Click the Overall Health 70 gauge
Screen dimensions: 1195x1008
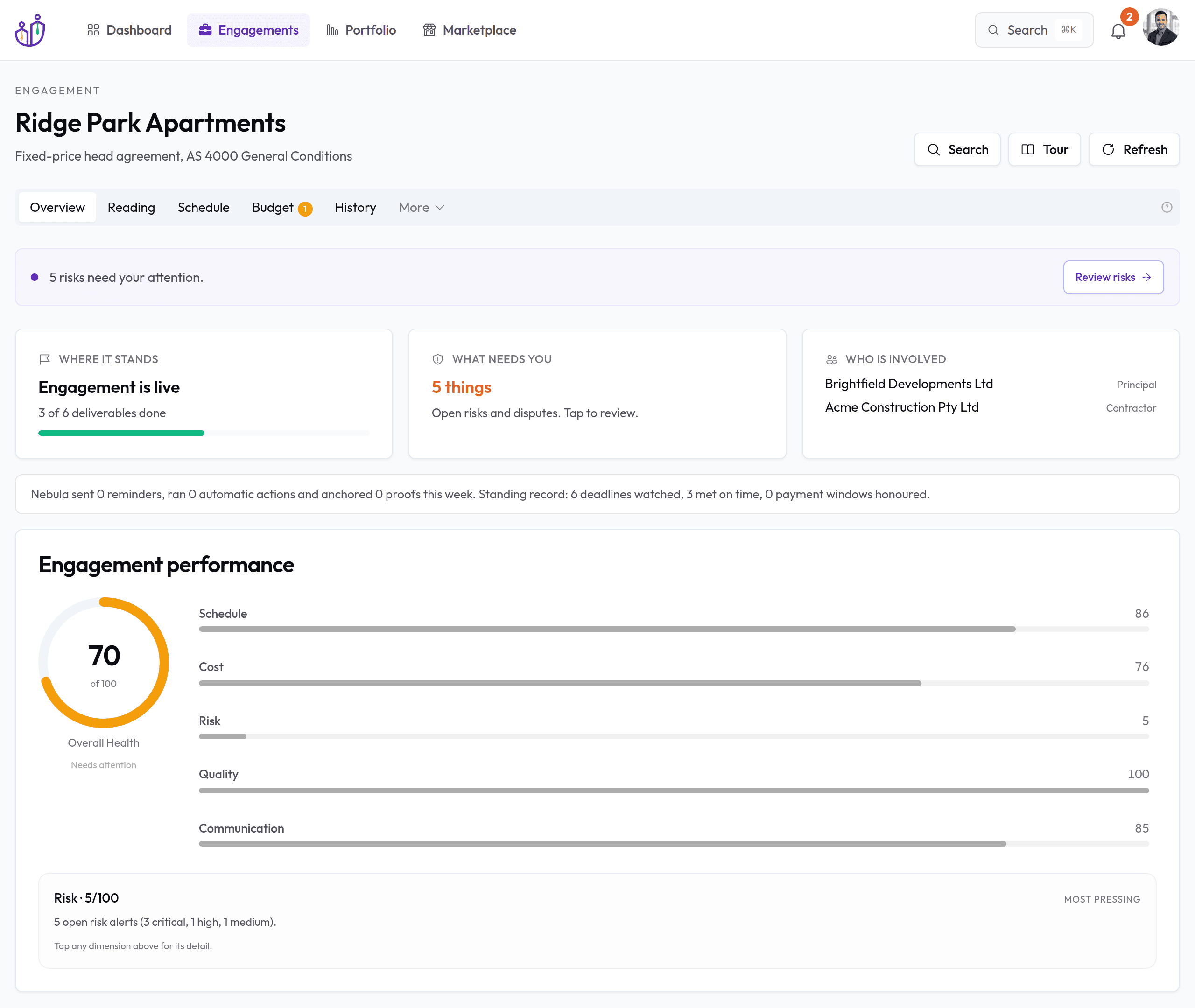tap(104, 662)
